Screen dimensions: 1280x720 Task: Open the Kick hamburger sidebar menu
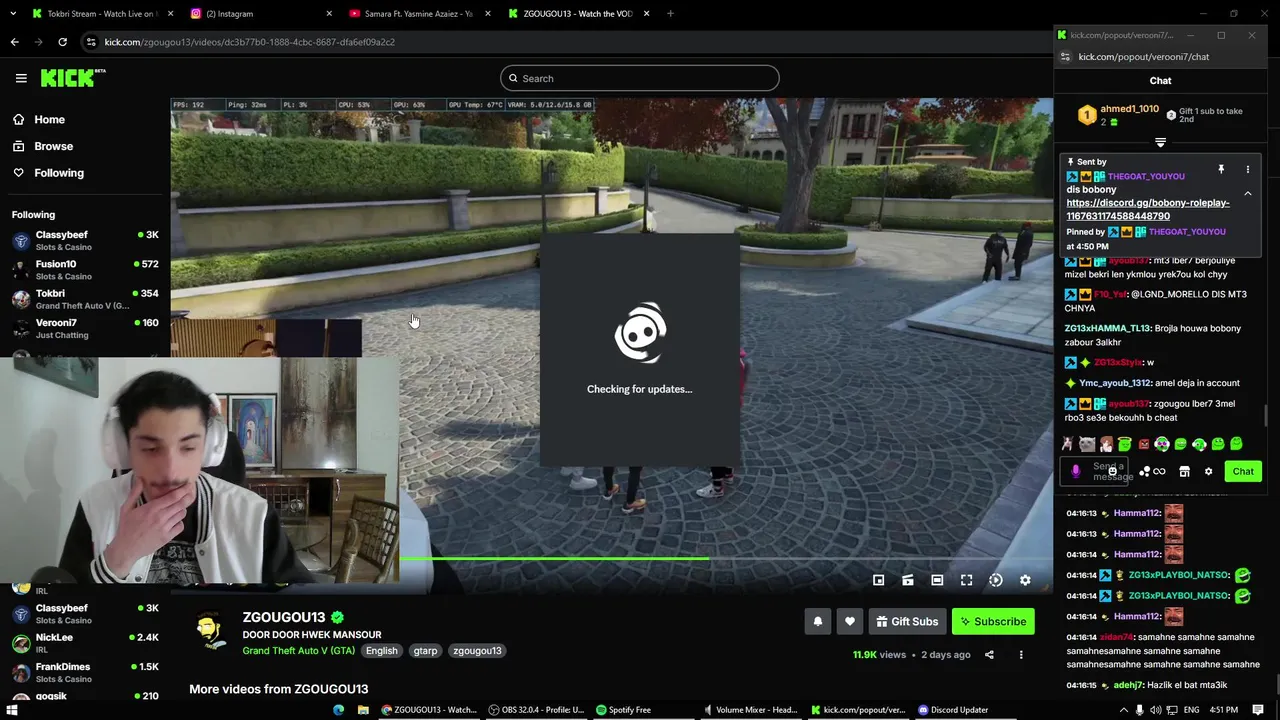21,78
